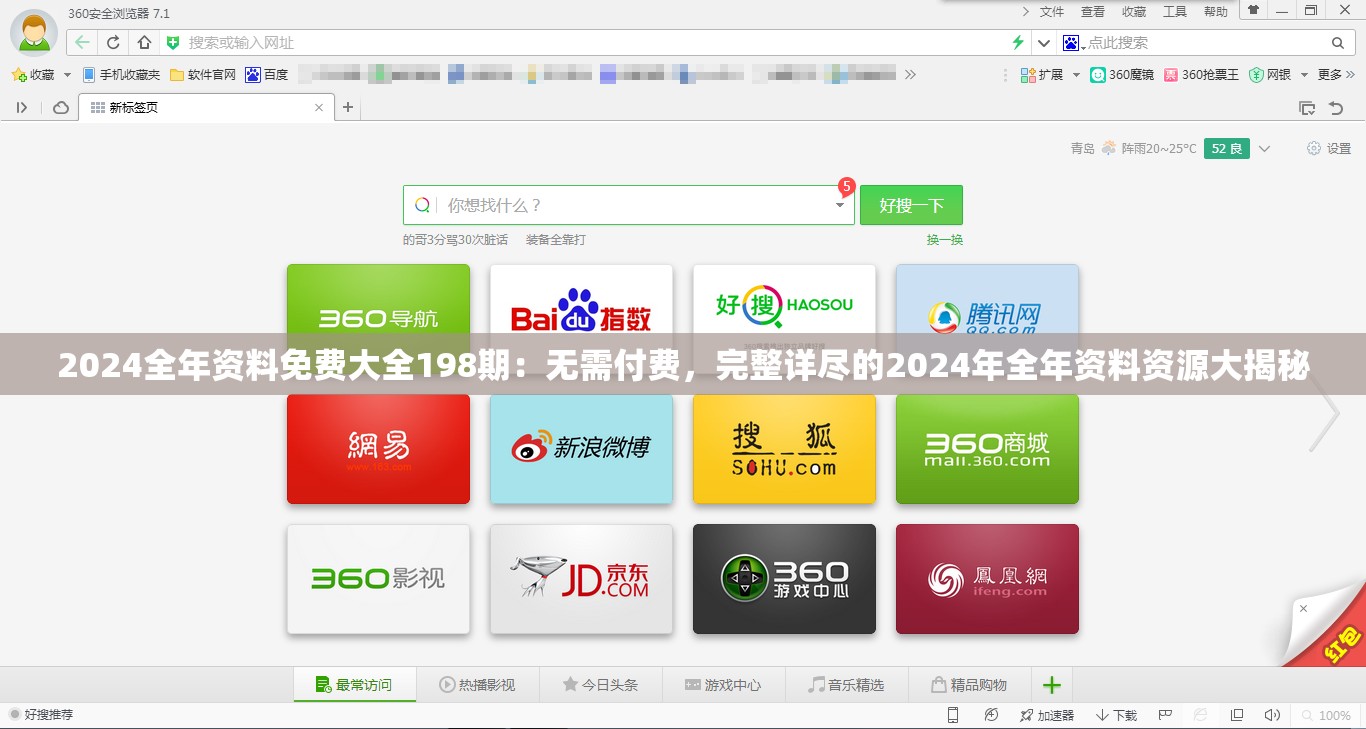Open the 文件 menu
Viewport: 1366px width, 729px height.
click(x=1052, y=11)
